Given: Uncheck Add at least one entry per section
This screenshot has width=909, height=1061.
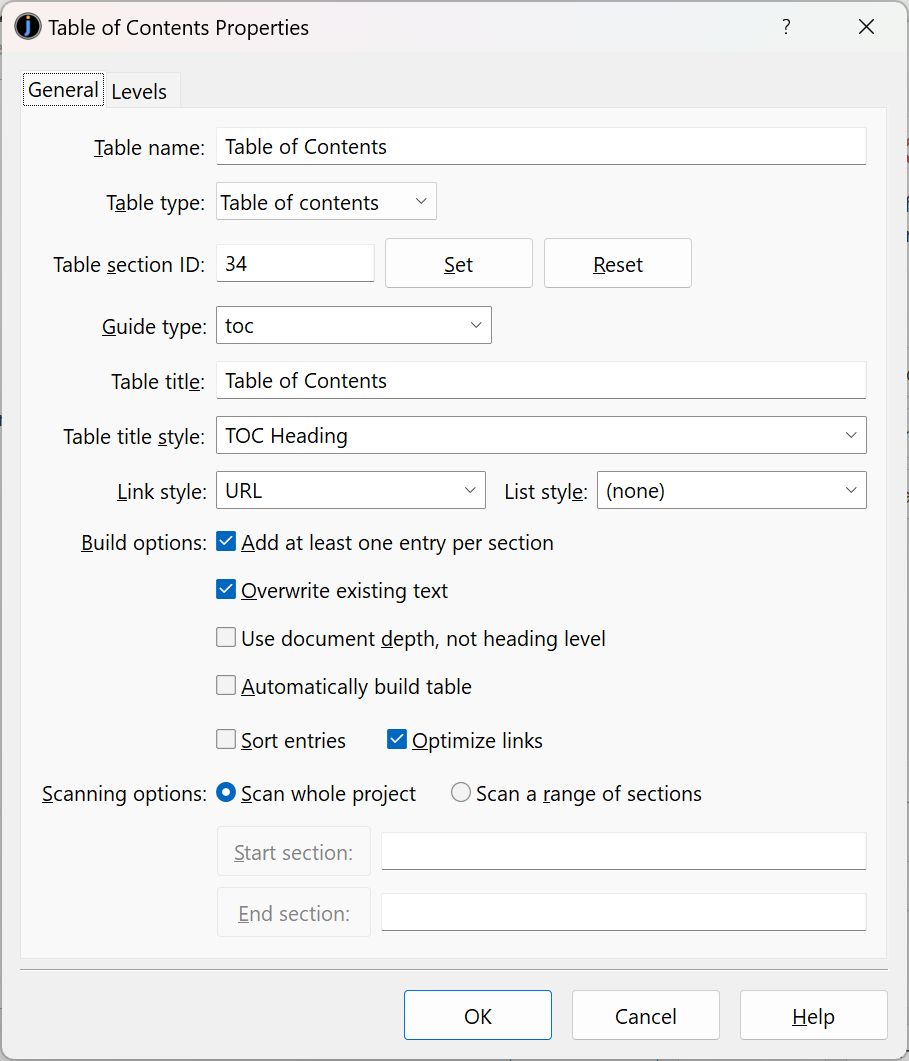Looking at the screenshot, I should click(x=226, y=543).
